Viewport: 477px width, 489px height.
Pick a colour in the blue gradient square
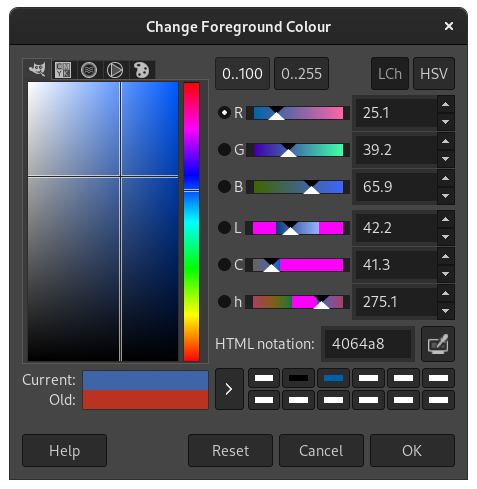(x=103, y=222)
